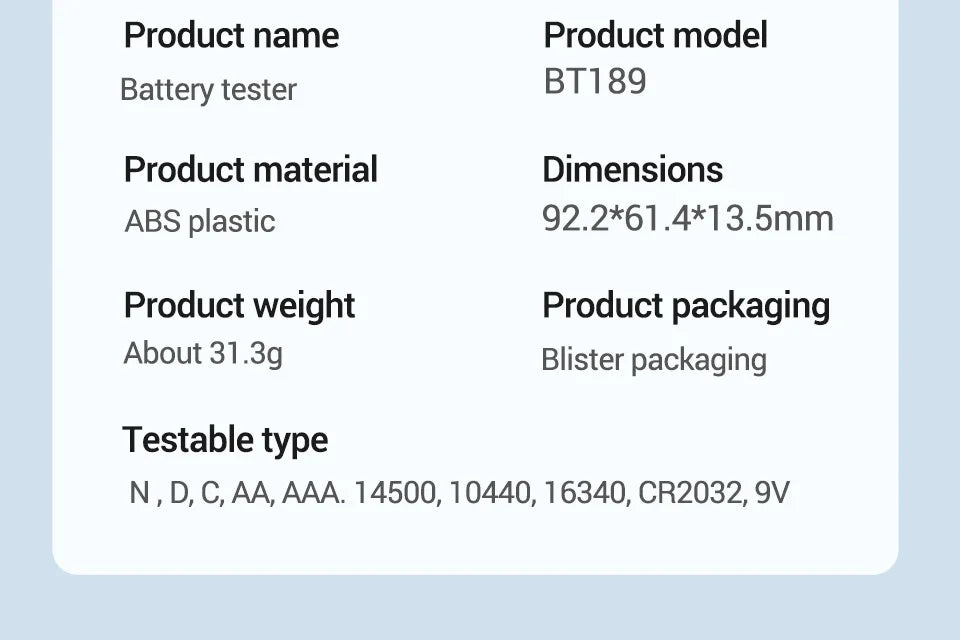Select the 'Blister packaging' text
Screen dimensions: 960x640
pos(653,360)
